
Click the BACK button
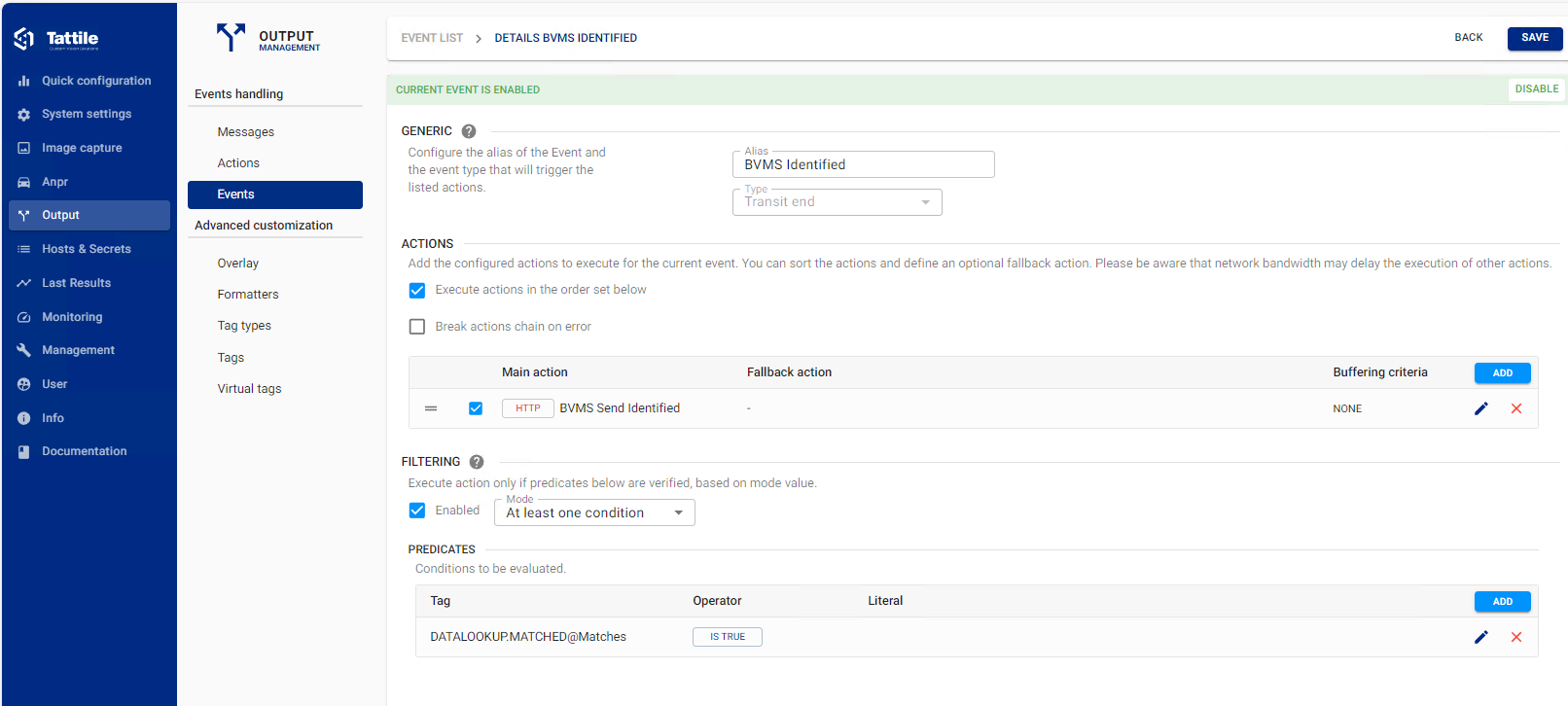[1469, 38]
